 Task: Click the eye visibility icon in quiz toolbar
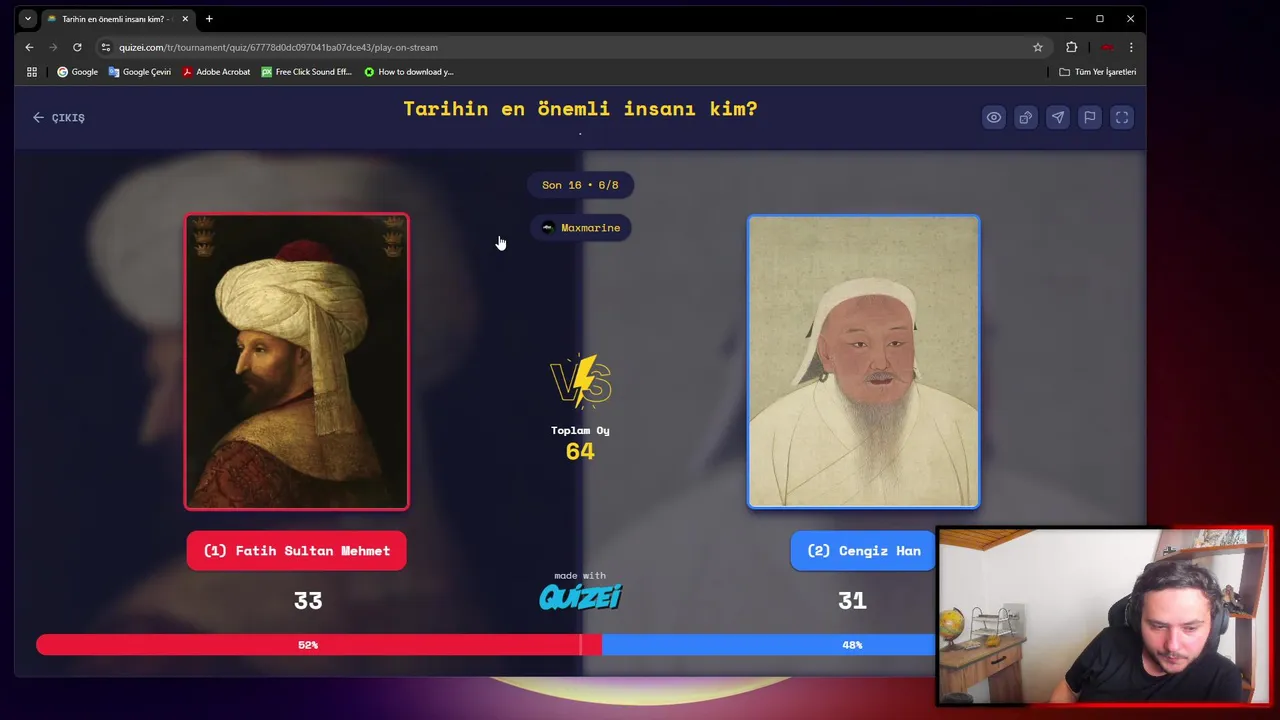993,118
